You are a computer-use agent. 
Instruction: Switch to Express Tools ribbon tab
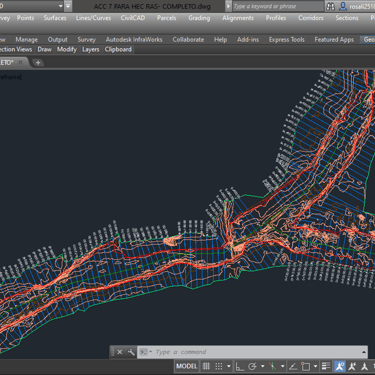tap(287, 40)
